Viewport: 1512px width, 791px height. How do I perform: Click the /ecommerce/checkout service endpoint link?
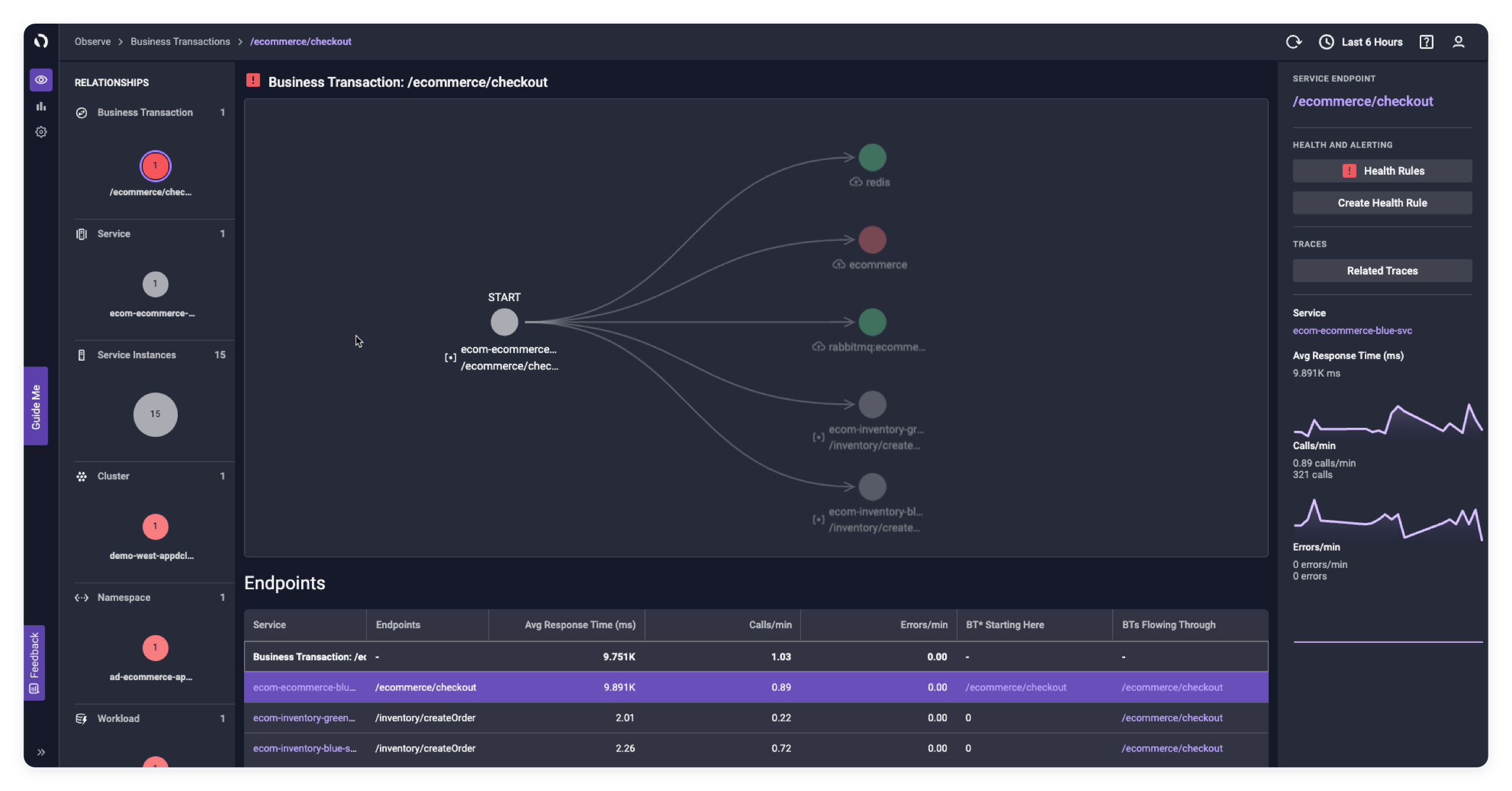(x=1363, y=101)
